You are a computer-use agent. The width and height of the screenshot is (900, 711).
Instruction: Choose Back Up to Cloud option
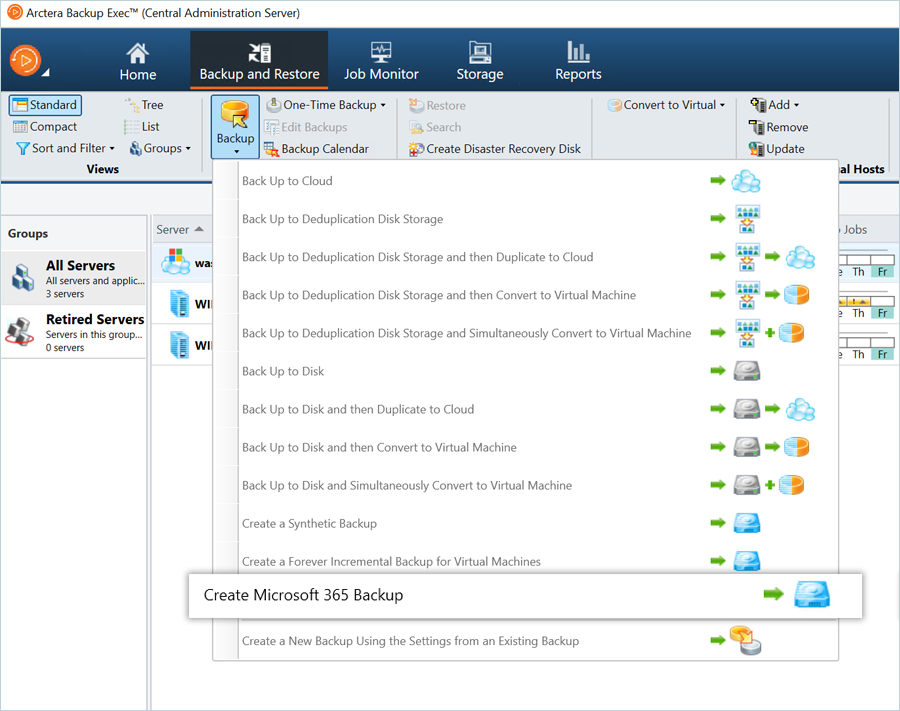[x=287, y=181]
